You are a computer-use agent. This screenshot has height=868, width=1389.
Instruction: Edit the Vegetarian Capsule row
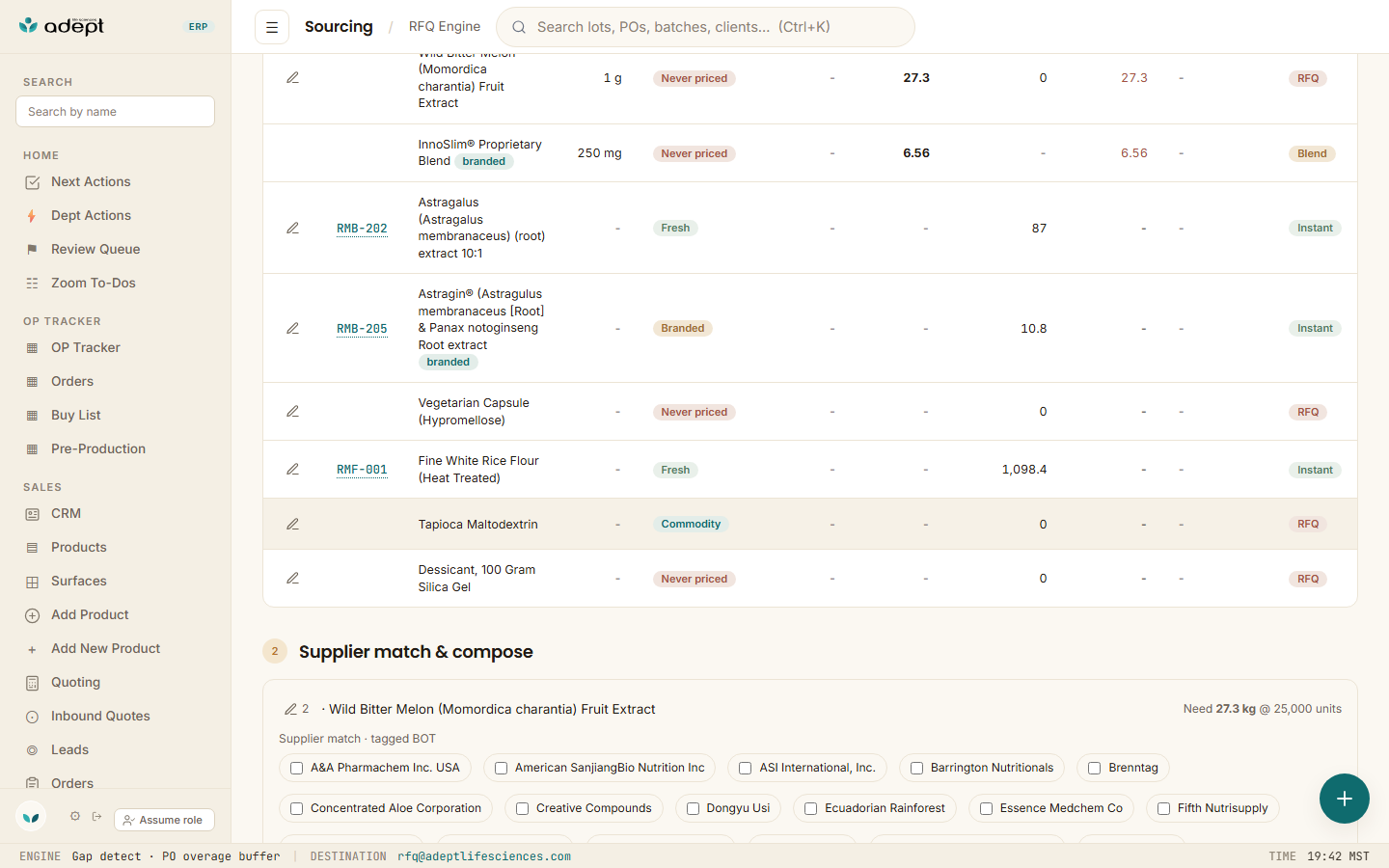tap(292, 411)
